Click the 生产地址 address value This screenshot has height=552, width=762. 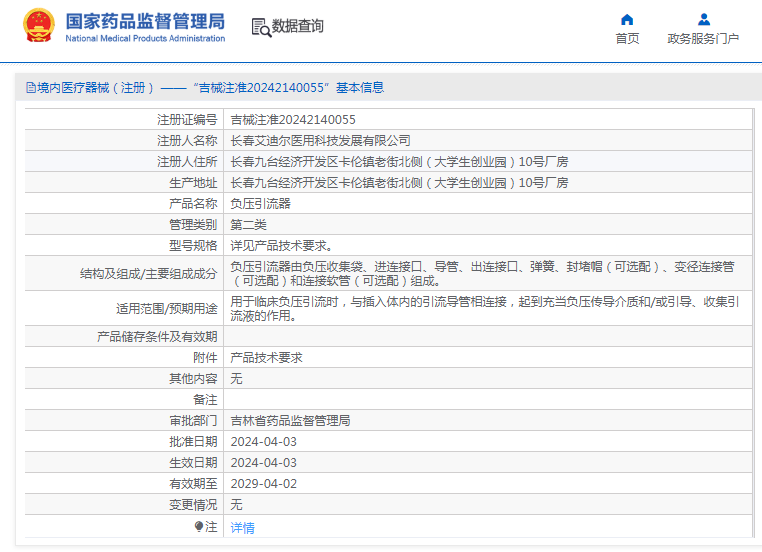399,183
